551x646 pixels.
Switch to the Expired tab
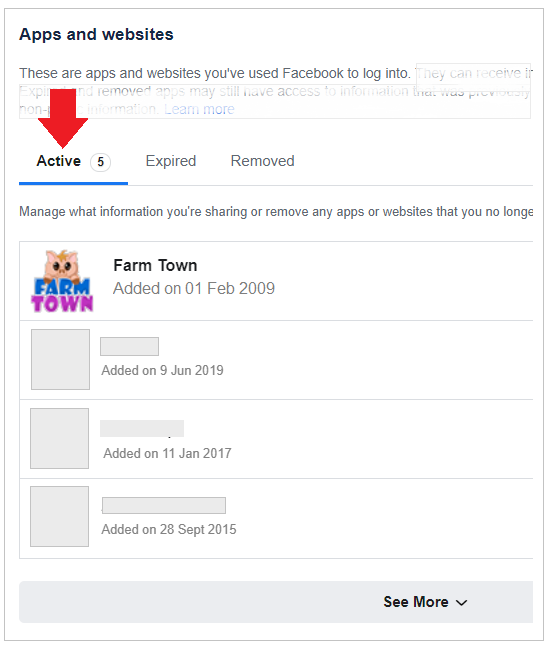[171, 161]
